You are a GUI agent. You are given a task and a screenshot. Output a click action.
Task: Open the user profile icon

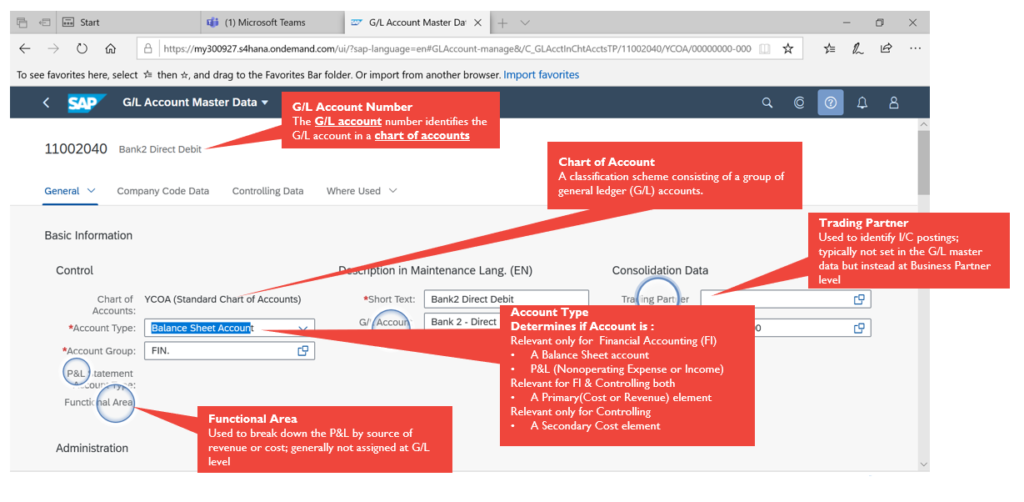click(894, 103)
